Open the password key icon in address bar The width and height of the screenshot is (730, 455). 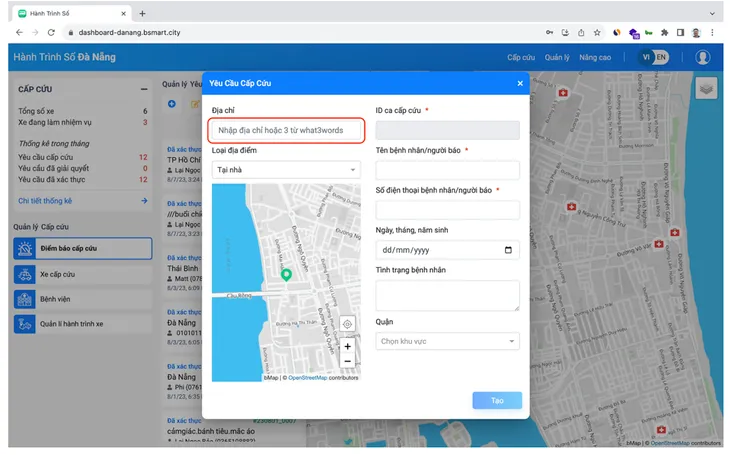click(549, 33)
